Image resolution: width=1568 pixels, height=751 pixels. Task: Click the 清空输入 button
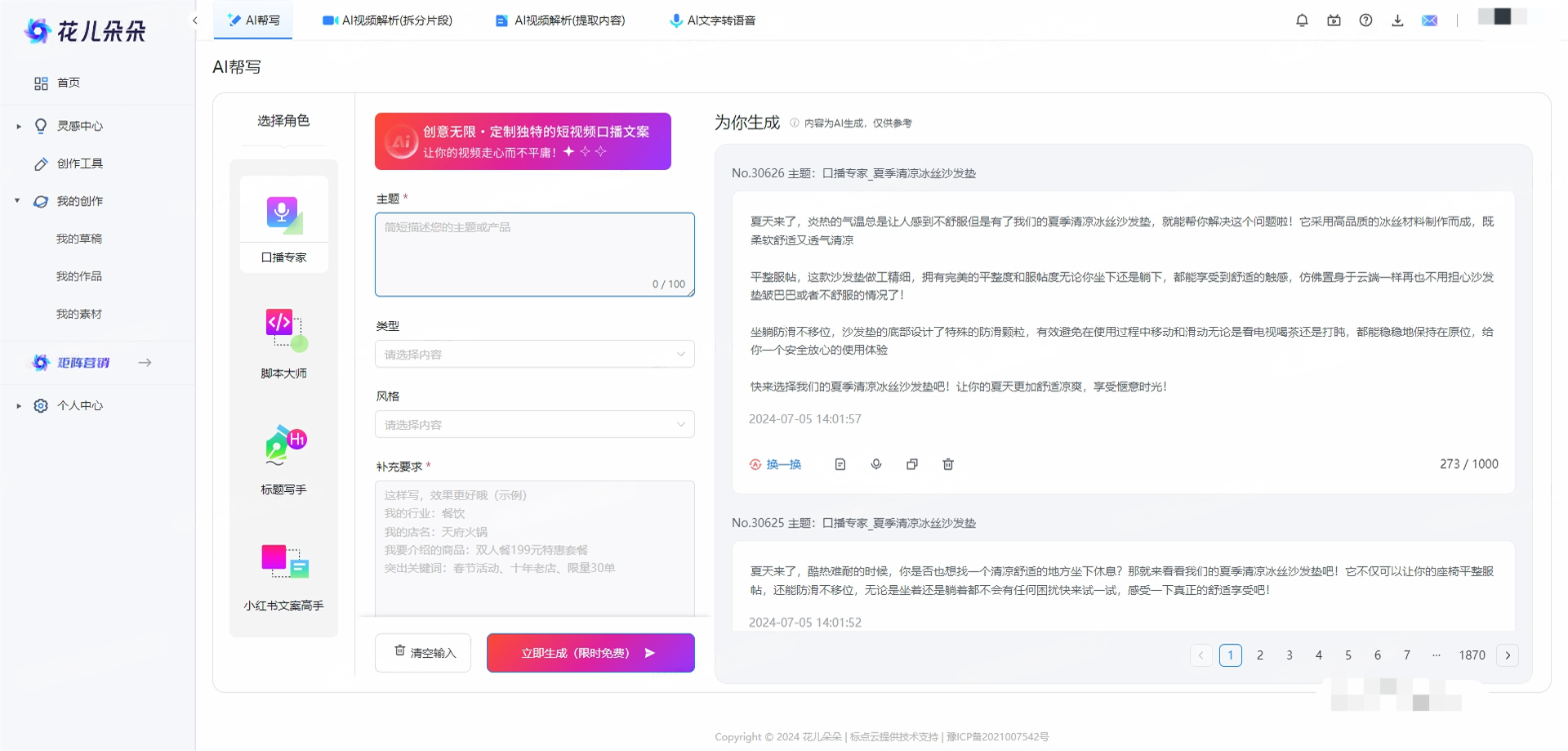click(423, 653)
